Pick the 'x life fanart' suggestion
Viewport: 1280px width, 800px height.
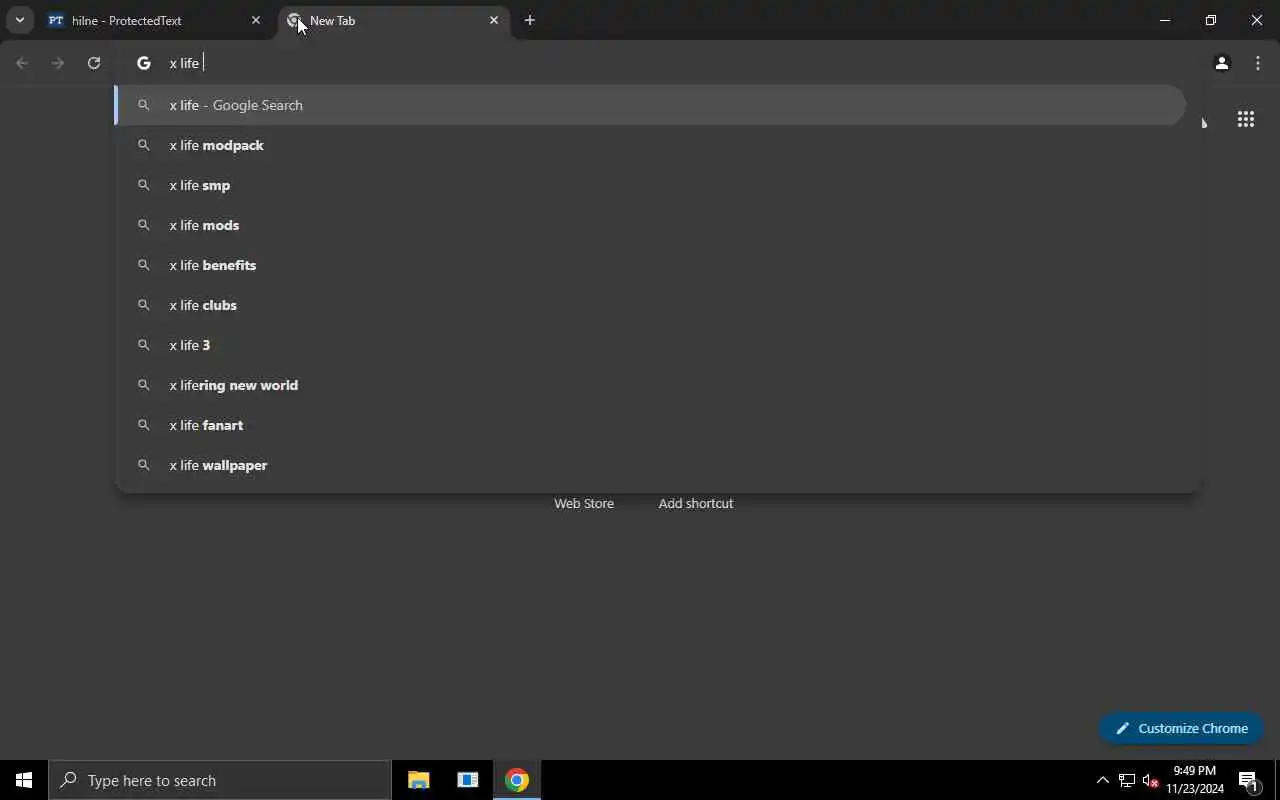point(650,425)
